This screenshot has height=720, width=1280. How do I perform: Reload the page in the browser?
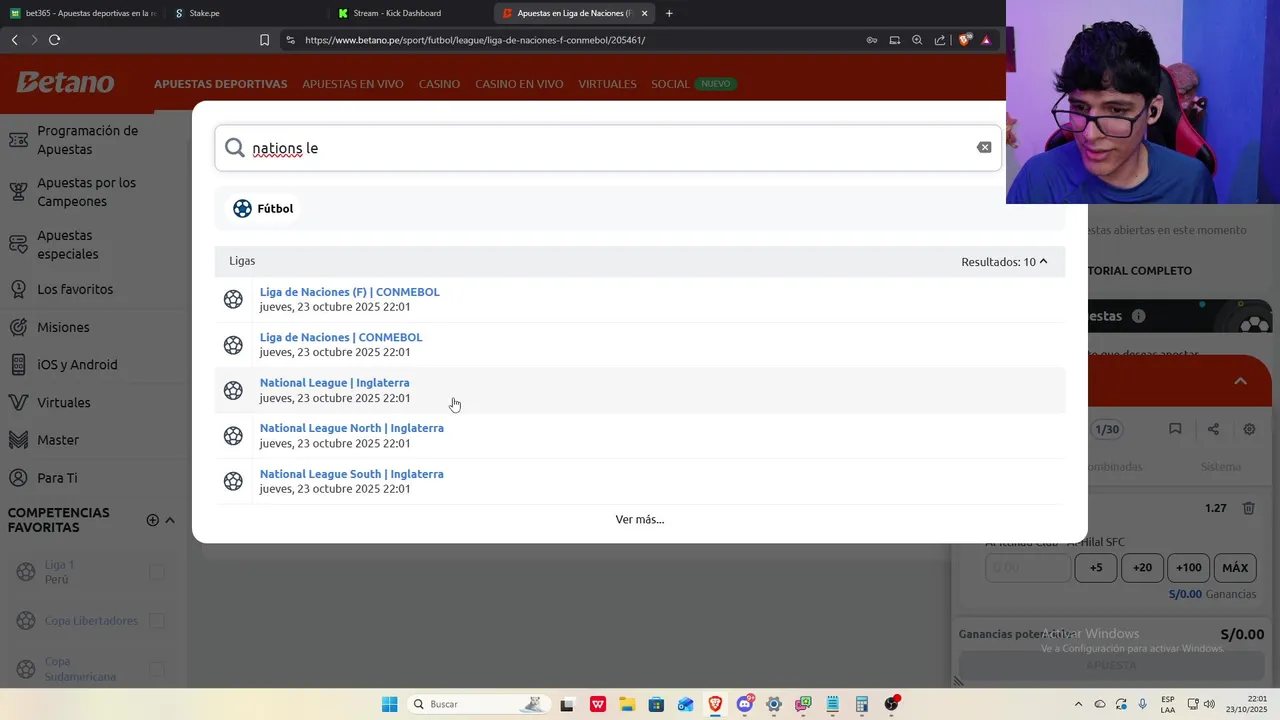point(54,40)
